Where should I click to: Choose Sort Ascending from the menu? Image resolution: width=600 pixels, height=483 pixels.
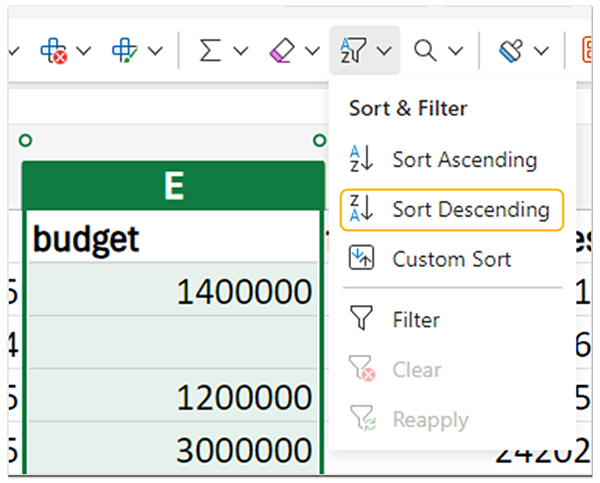coord(463,159)
